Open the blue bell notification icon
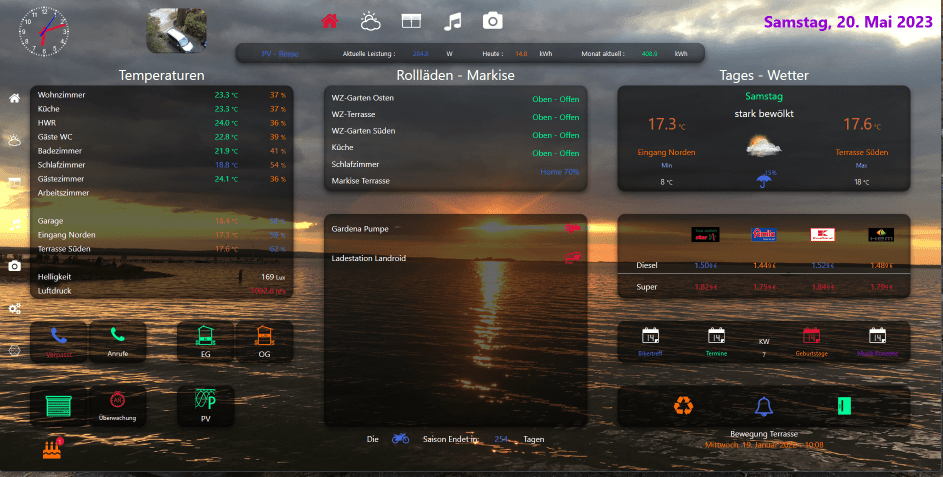The height and width of the screenshot is (477, 943). tap(764, 407)
